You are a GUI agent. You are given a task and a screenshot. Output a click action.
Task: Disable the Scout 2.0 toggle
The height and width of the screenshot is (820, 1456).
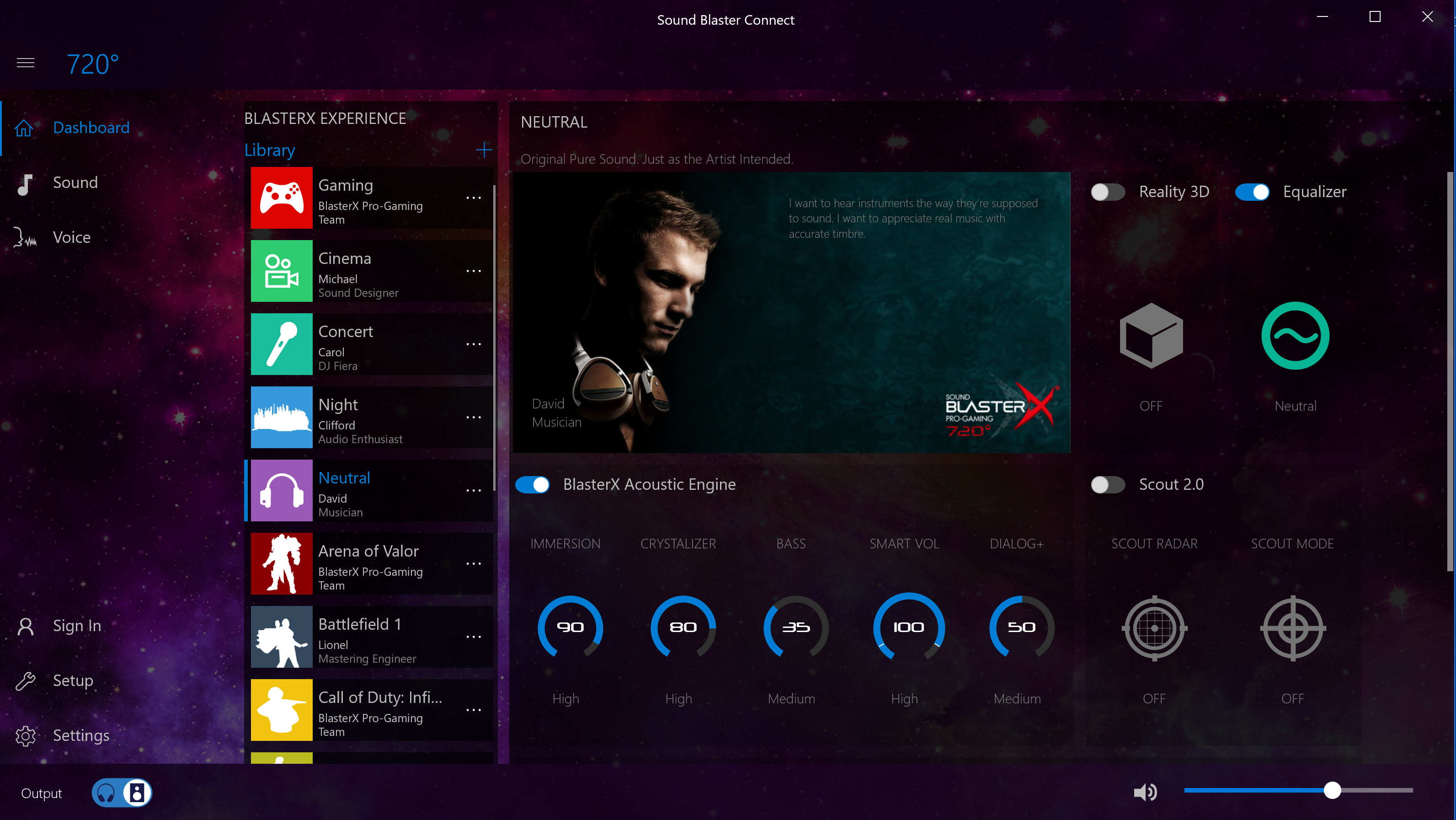click(x=1108, y=484)
